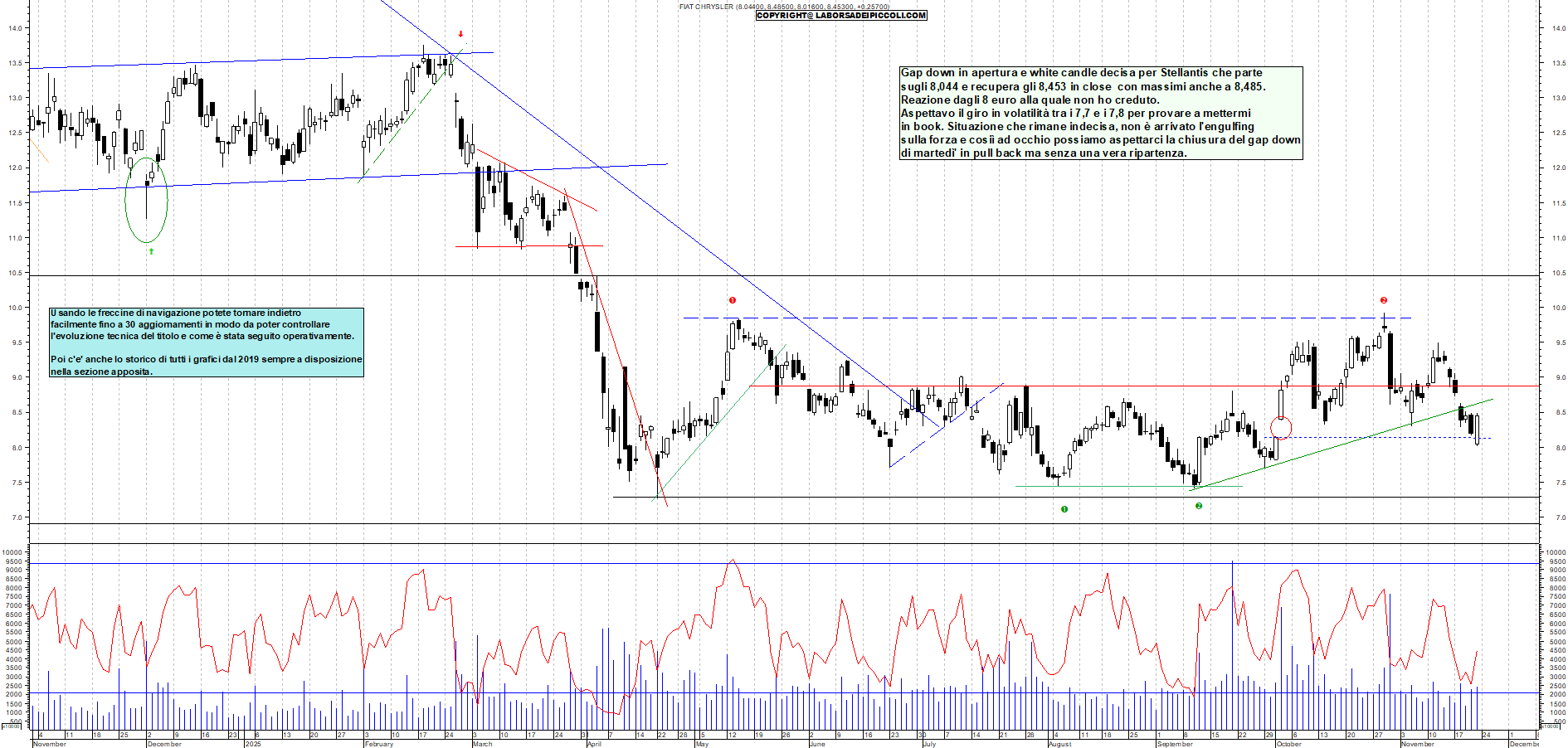Click green marker 2 below the September low

click(x=1199, y=506)
